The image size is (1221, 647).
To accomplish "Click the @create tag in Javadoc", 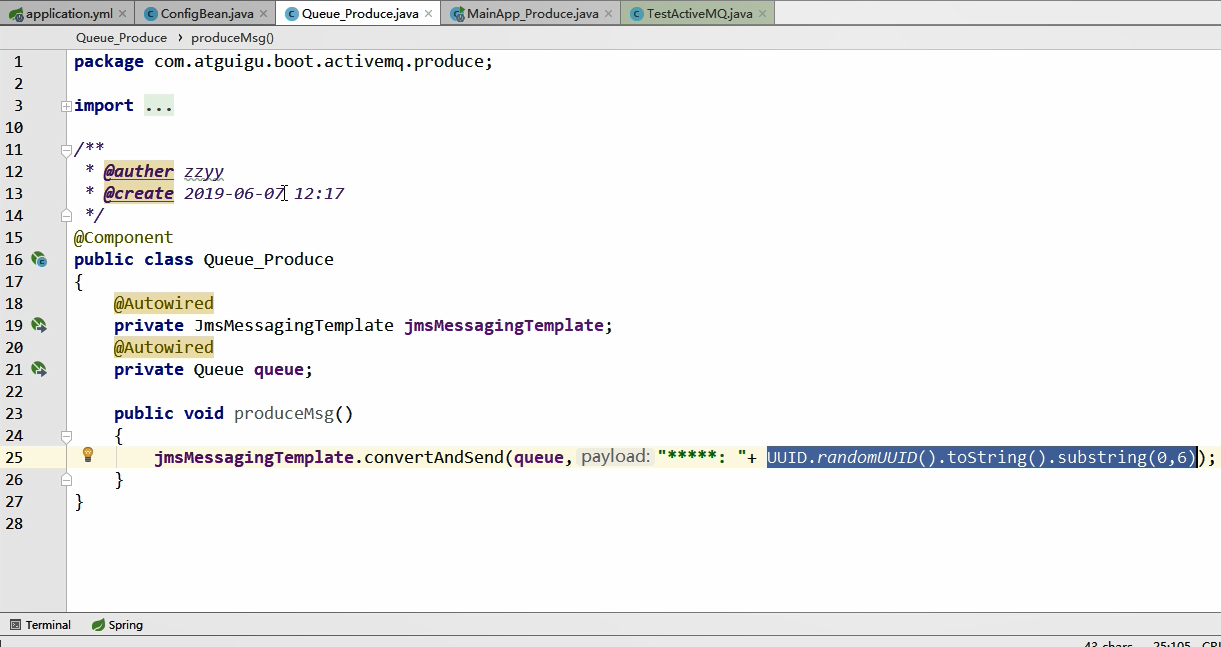I will click(x=139, y=194).
